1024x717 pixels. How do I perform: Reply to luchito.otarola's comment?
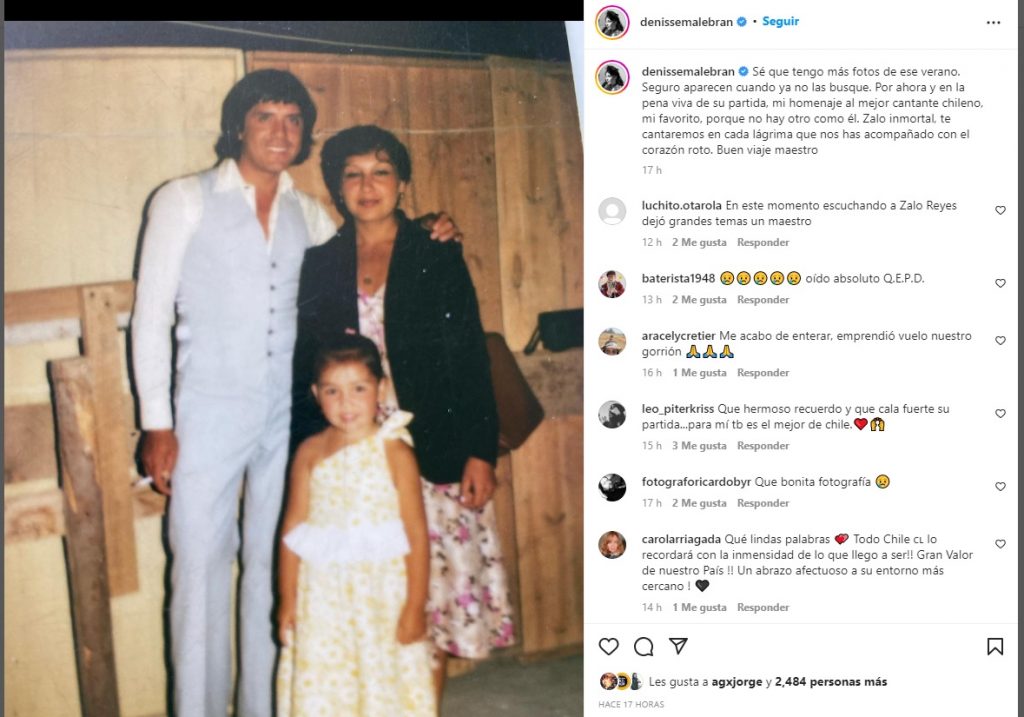763,242
